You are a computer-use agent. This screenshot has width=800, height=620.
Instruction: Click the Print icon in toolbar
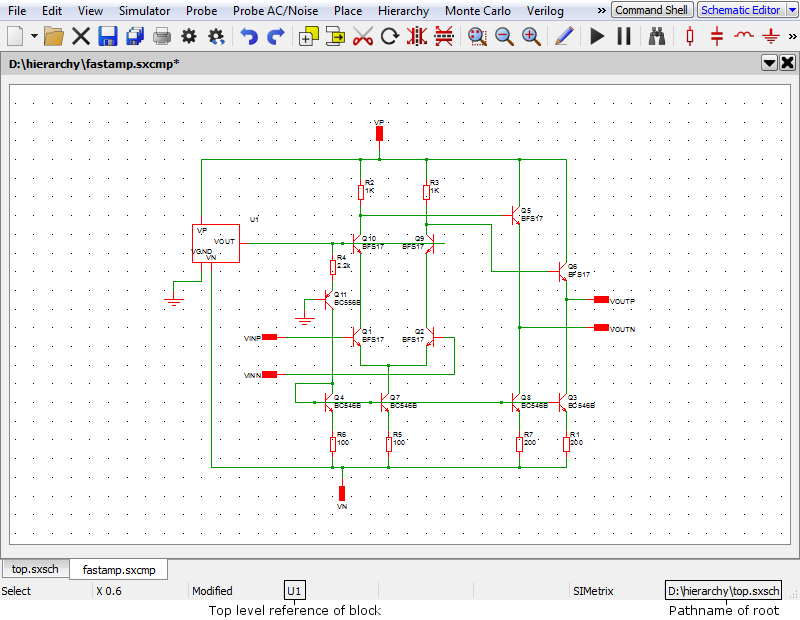162,37
